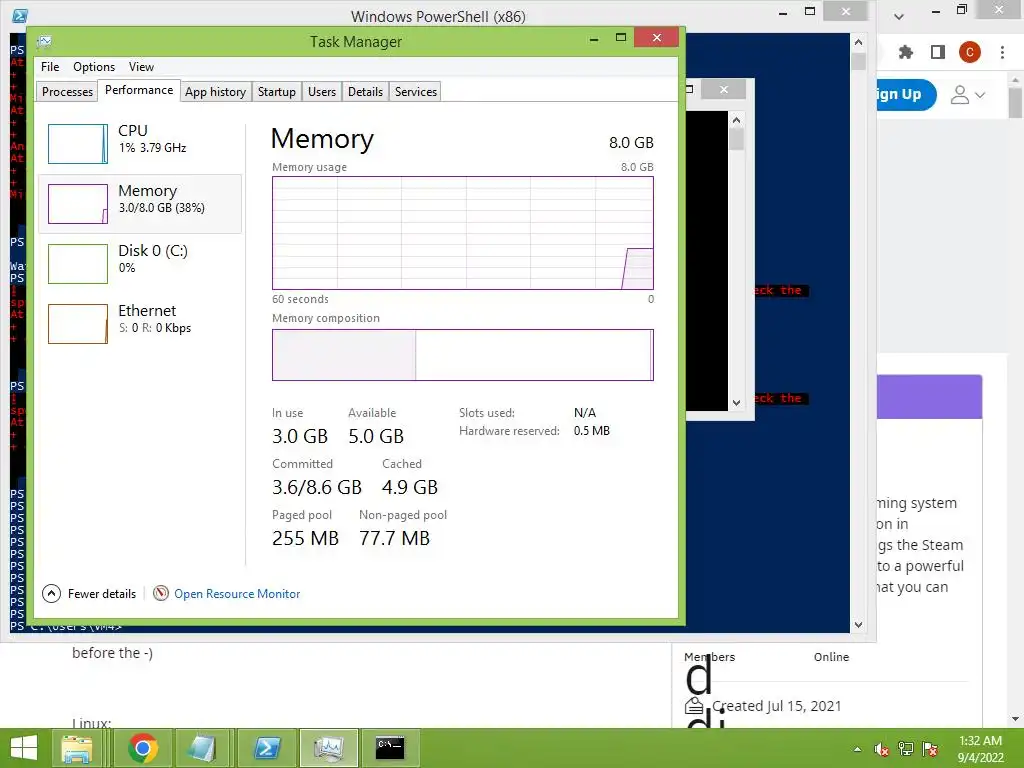
Task: Click the Sign Up button in Chrome
Action: [906, 95]
